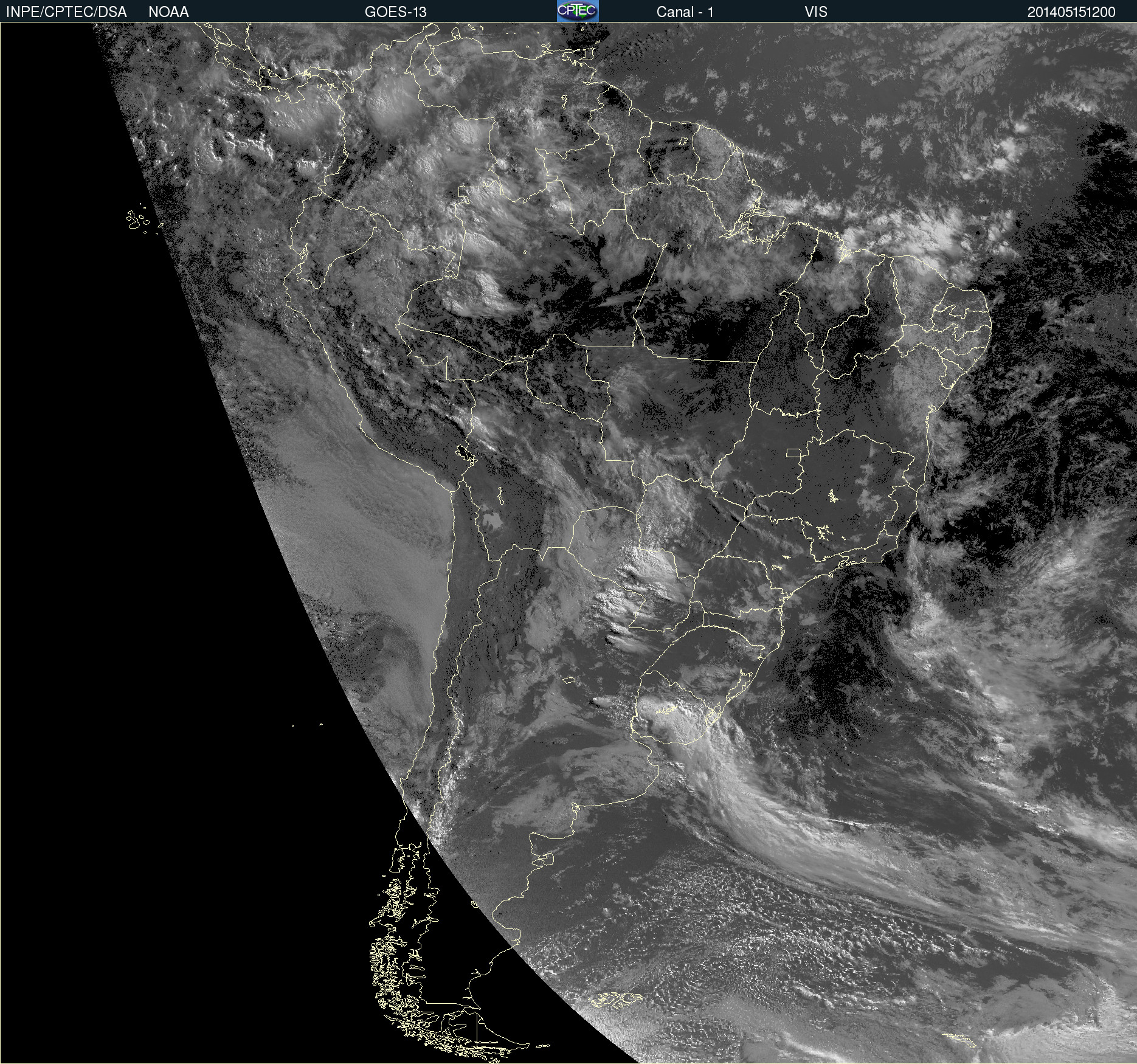Viewport: 1137px width, 1064px height.
Task: Click the CPTEC logo in header
Action: pyautogui.click(x=578, y=11)
